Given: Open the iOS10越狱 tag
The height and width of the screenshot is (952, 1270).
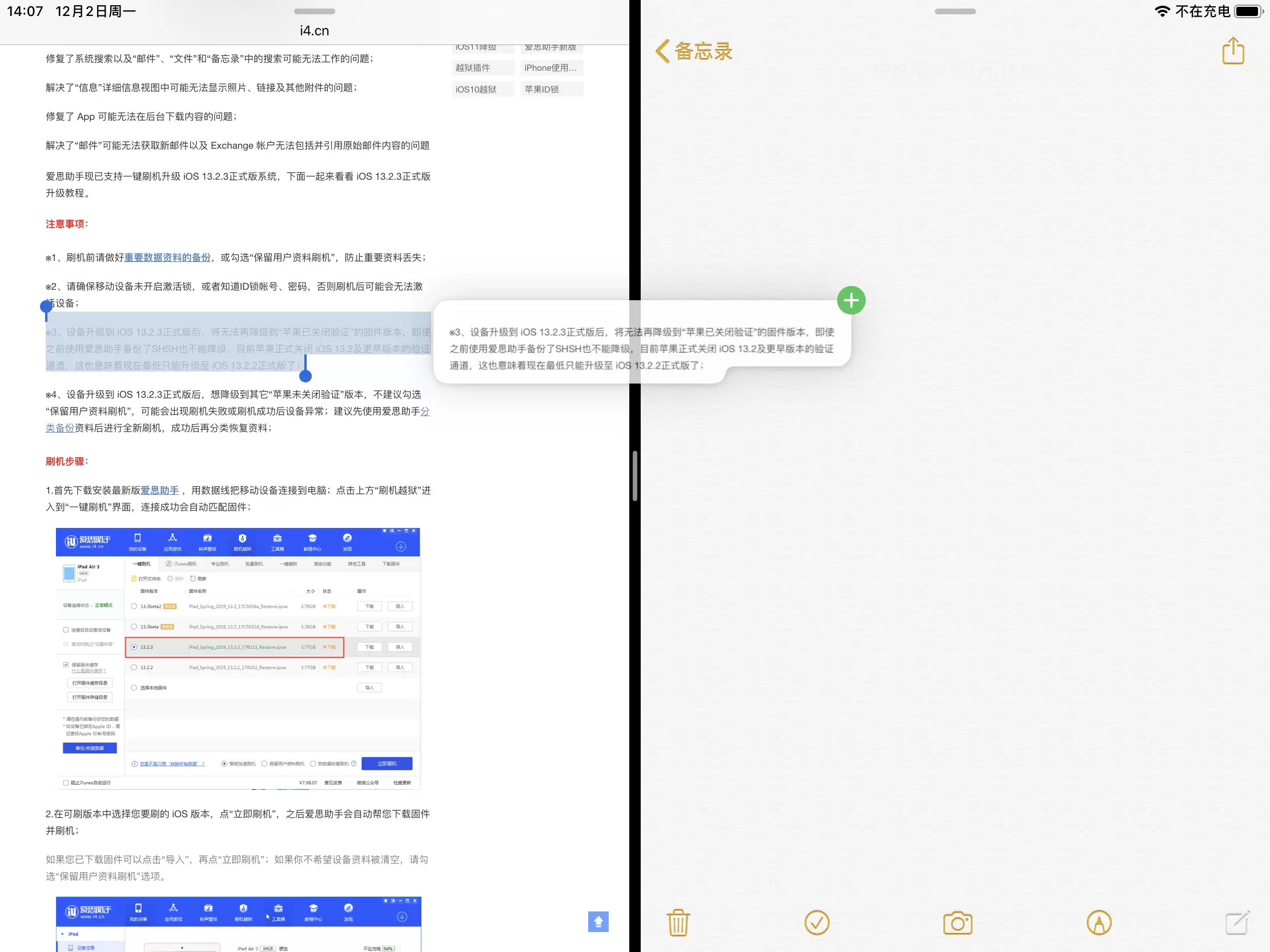Looking at the screenshot, I should click(x=483, y=89).
